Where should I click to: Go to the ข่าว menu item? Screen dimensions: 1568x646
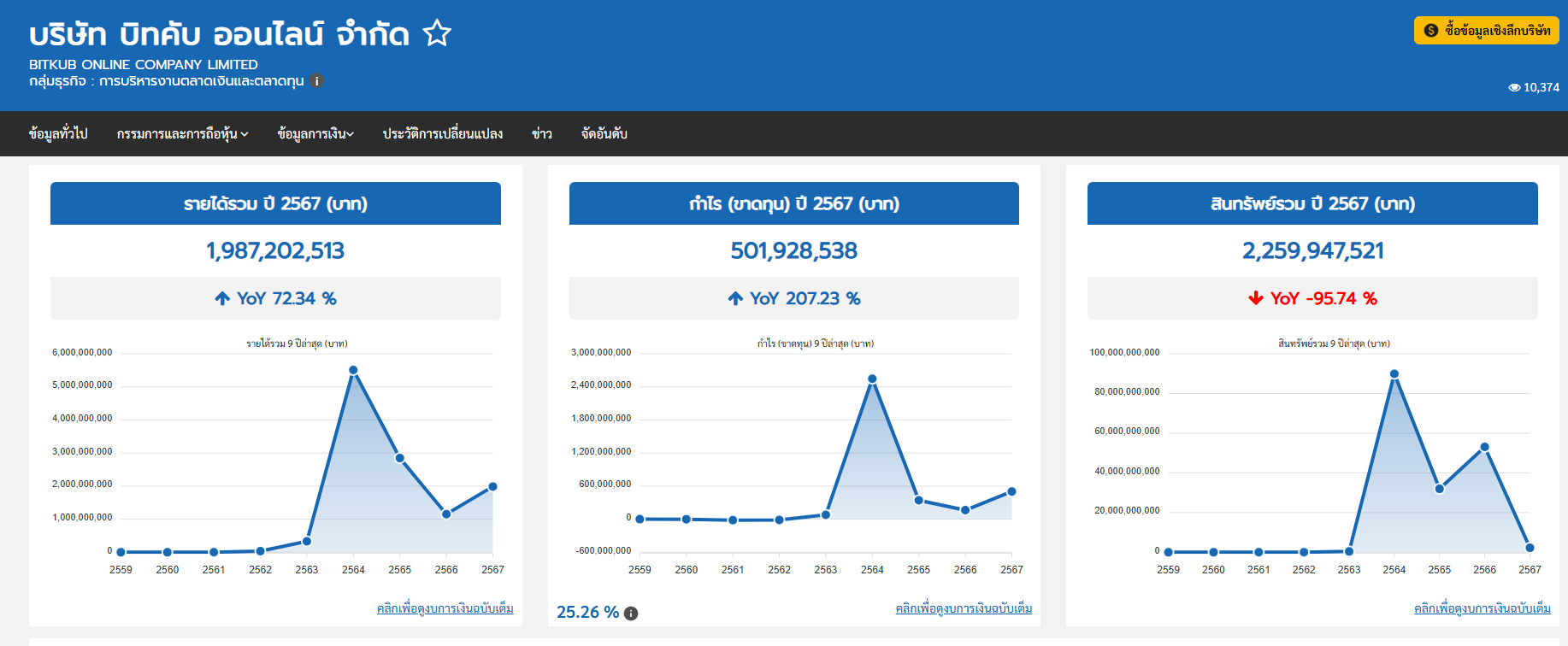pyautogui.click(x=541, y=134)
